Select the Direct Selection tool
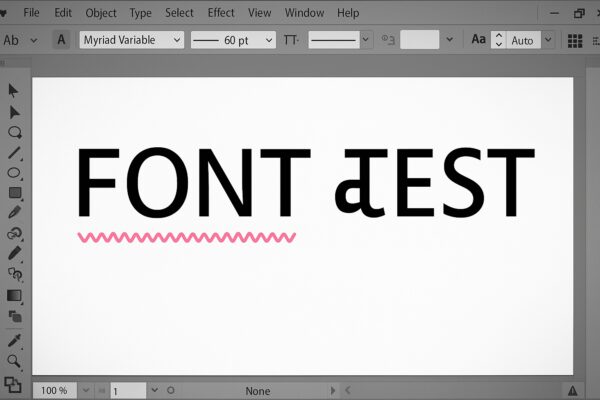This screenshot has height=400, width=600. (x=14, y=112)
